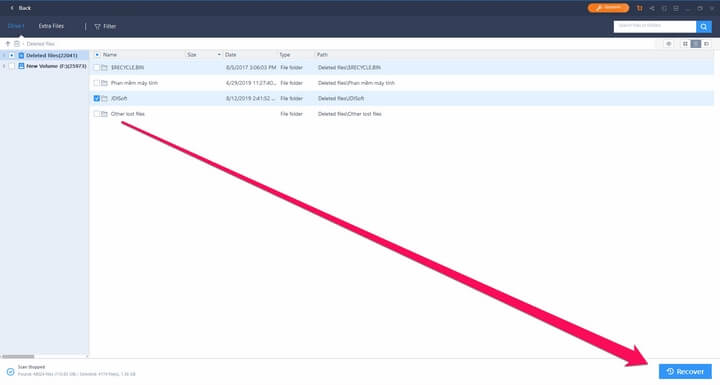Click the Deleted files breadcrumb
This screenshot has height=385, width=720.
(40, 44)
